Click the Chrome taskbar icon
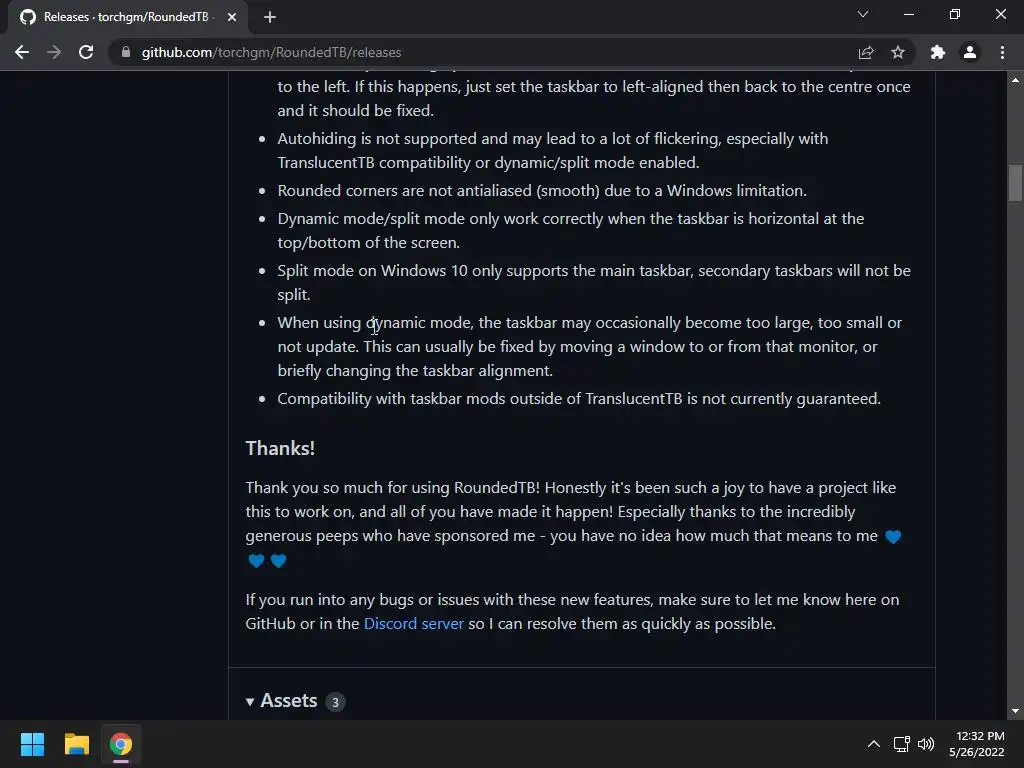Viewport: 1024px width, 768px height. pyautogui.click(x=121, y=744)
